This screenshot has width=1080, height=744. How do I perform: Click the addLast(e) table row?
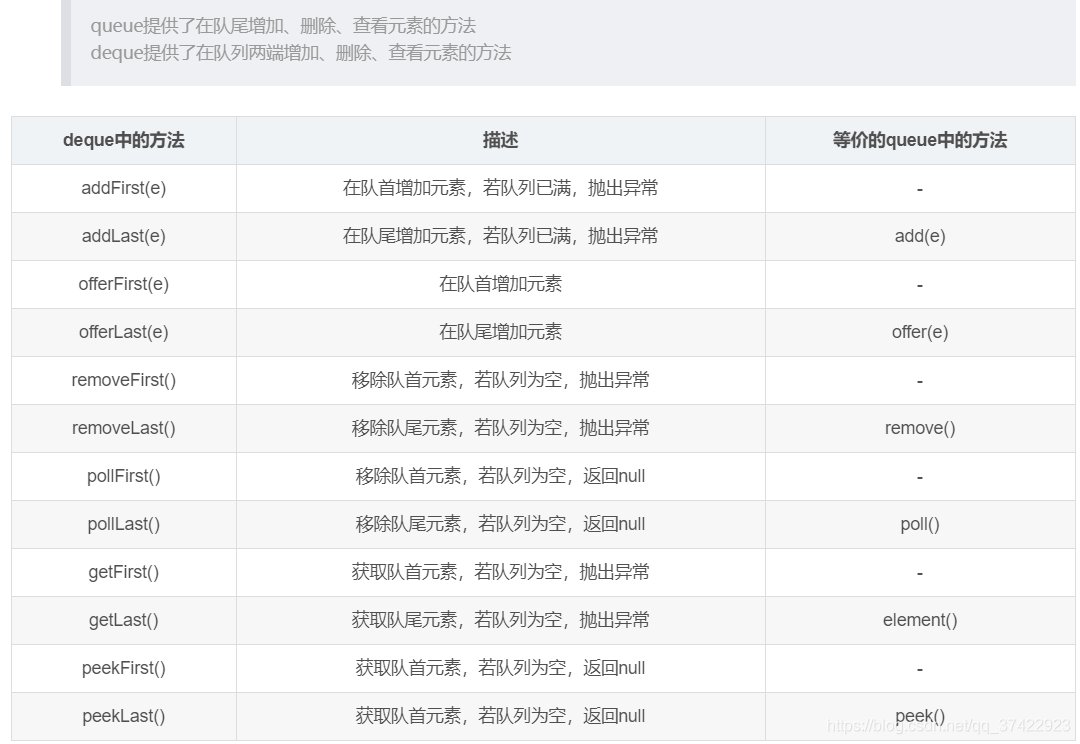(x=123, y=236)
